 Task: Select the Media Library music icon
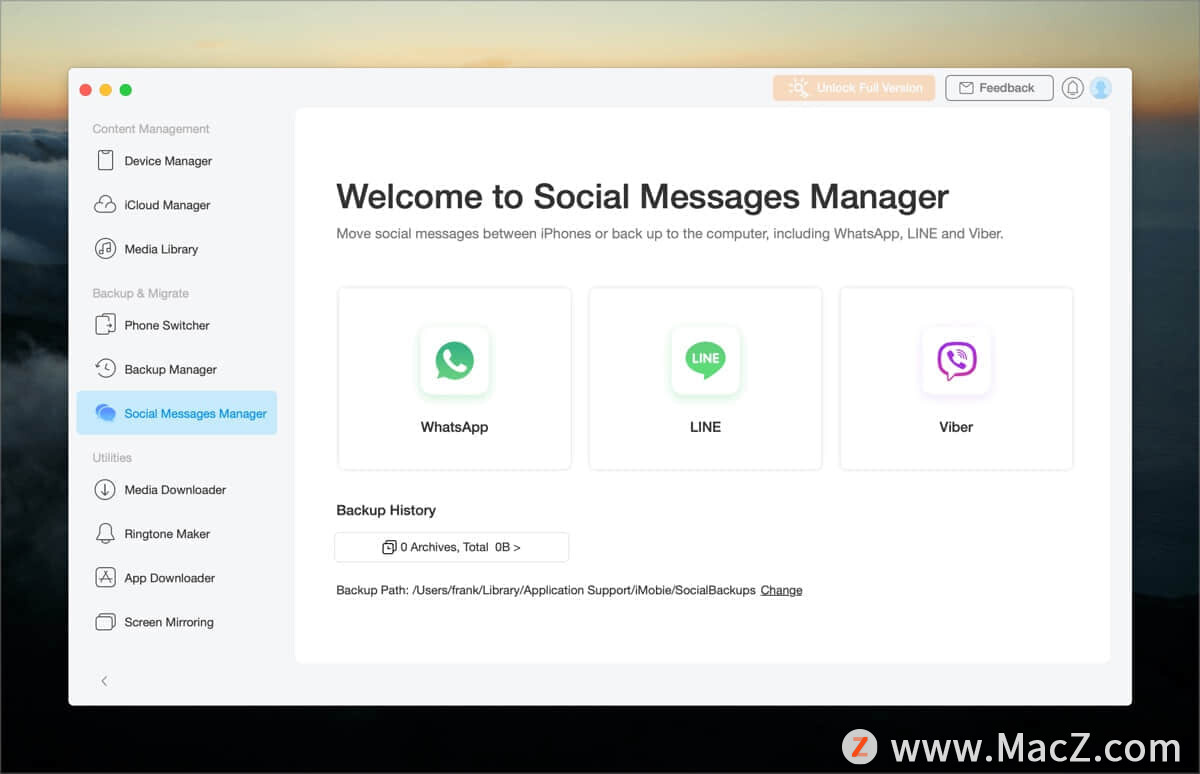[105, 249]
